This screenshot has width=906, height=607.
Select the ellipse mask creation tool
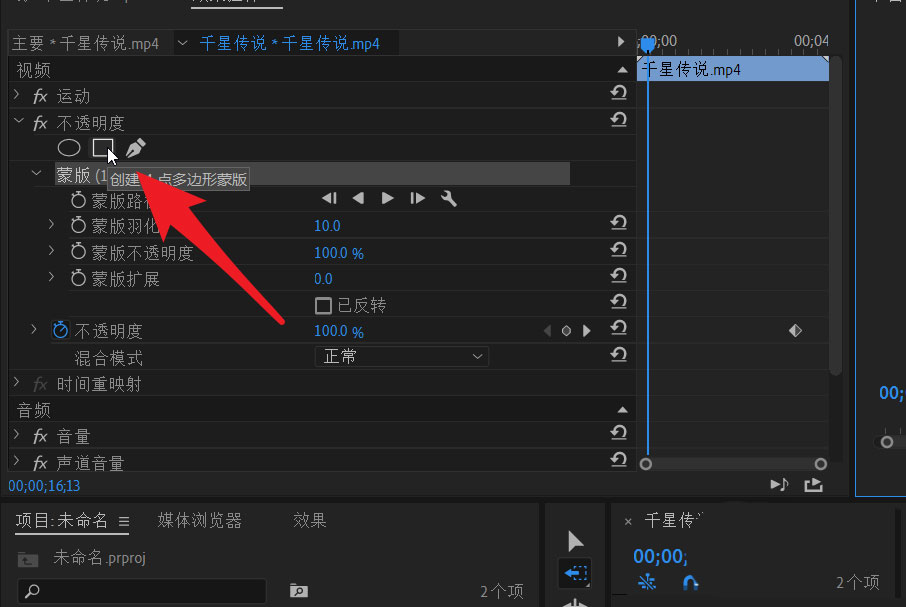pyautogui.click(x=68, y=147)
